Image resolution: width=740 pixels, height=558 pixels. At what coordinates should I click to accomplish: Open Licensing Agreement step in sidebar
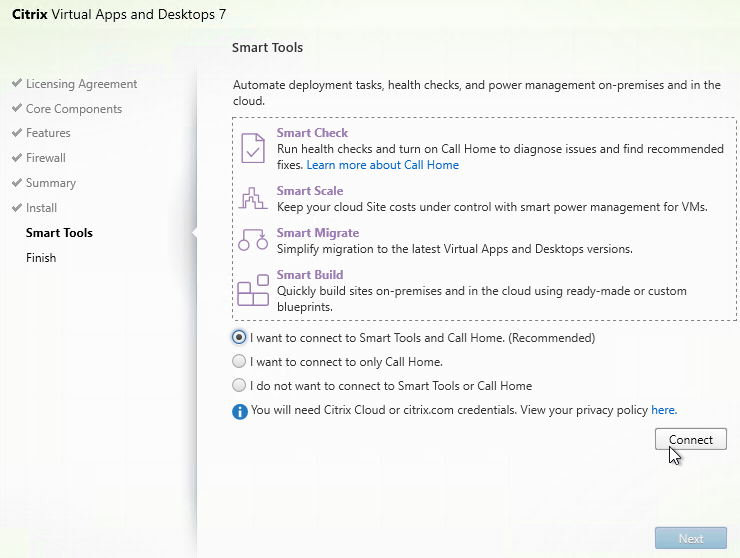(81, 84)
